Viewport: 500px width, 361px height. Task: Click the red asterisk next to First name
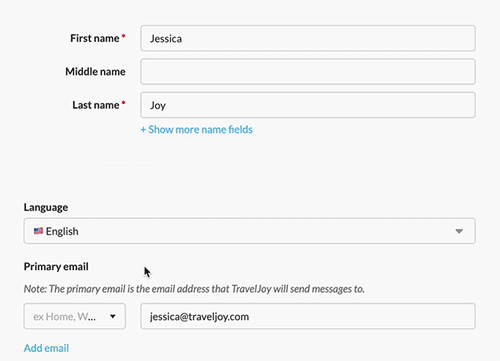coord(123,36)
